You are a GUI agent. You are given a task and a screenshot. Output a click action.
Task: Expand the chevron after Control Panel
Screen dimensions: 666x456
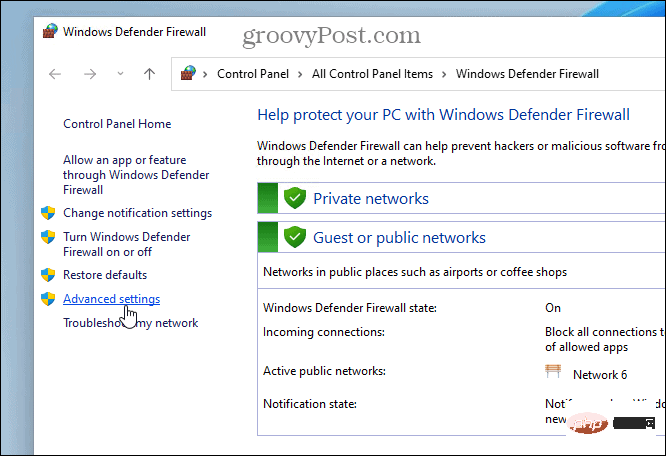point(300,74)
